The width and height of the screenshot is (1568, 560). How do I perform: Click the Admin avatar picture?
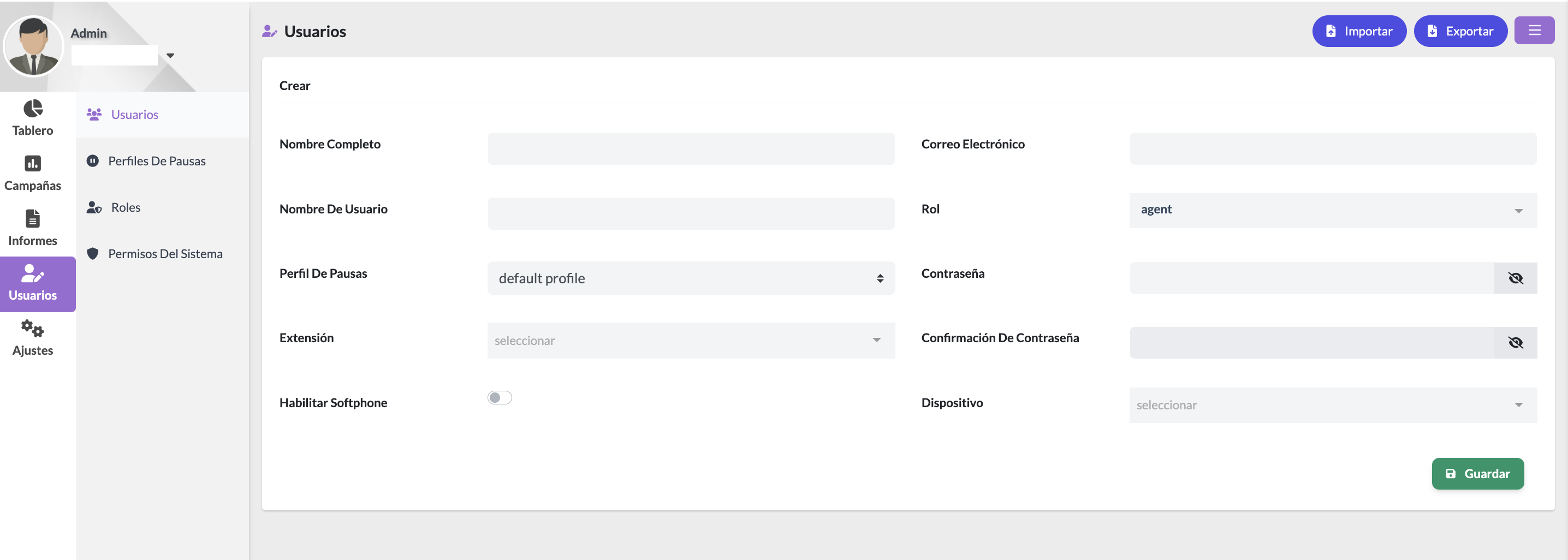click(x=33, y=47)
